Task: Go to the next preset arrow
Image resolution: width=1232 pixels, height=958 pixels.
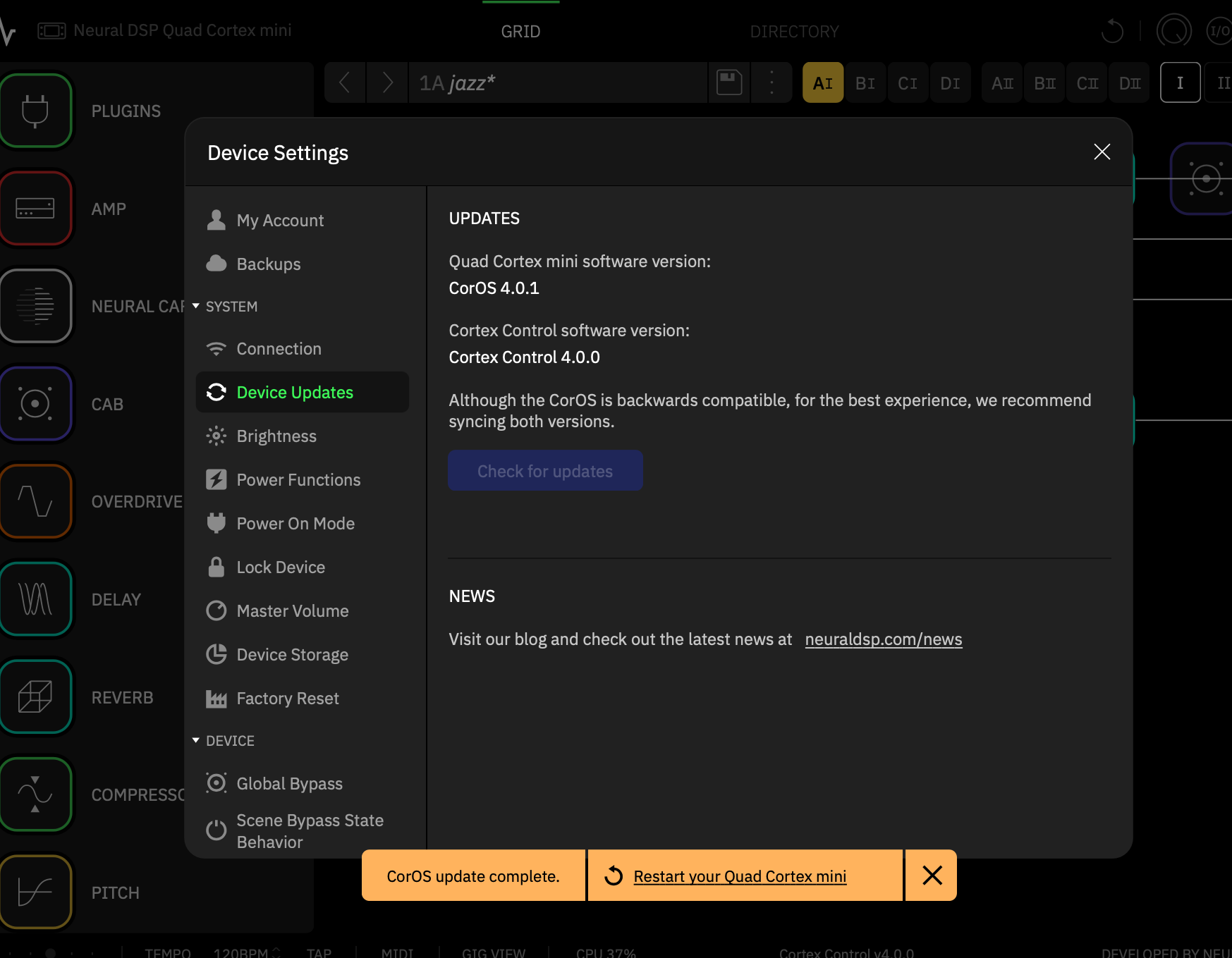Action: pyautogui.click(x=387, y=82)
